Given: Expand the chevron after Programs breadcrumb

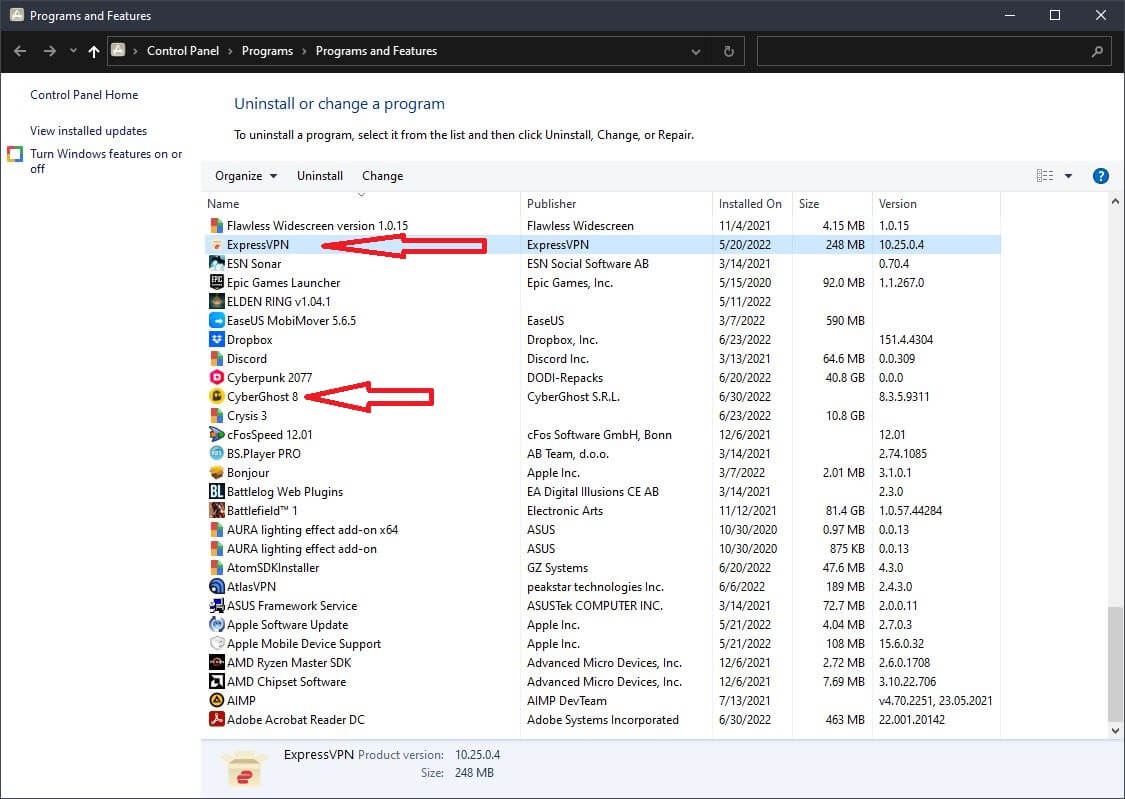Looking at the screenshot, I should pos(304,51).
